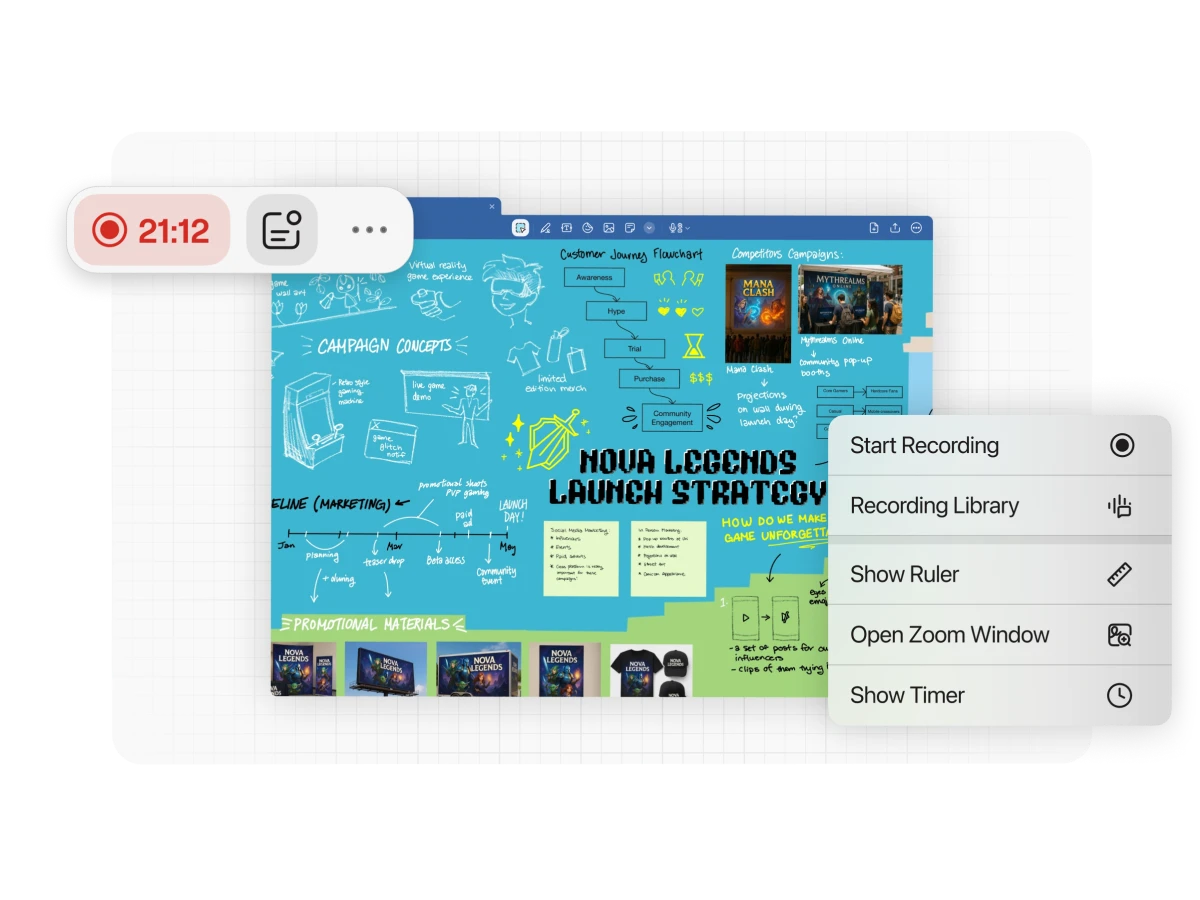Select the Social Media Marketing sticky note
1200x900 pixels.
click(x=581, y=558)
